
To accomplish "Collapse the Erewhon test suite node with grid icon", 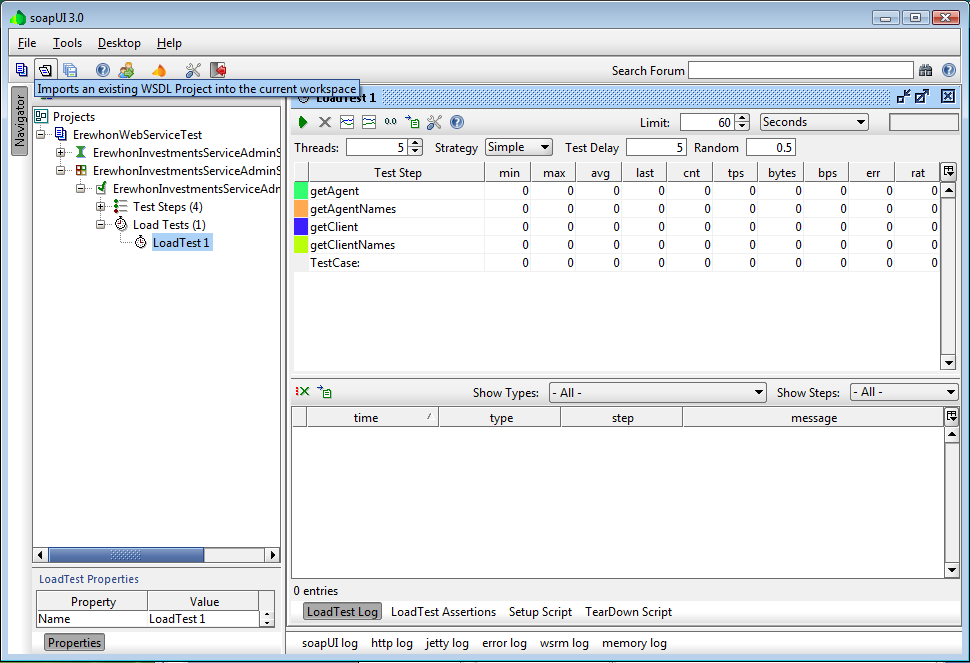I will (x=61, y=170).
